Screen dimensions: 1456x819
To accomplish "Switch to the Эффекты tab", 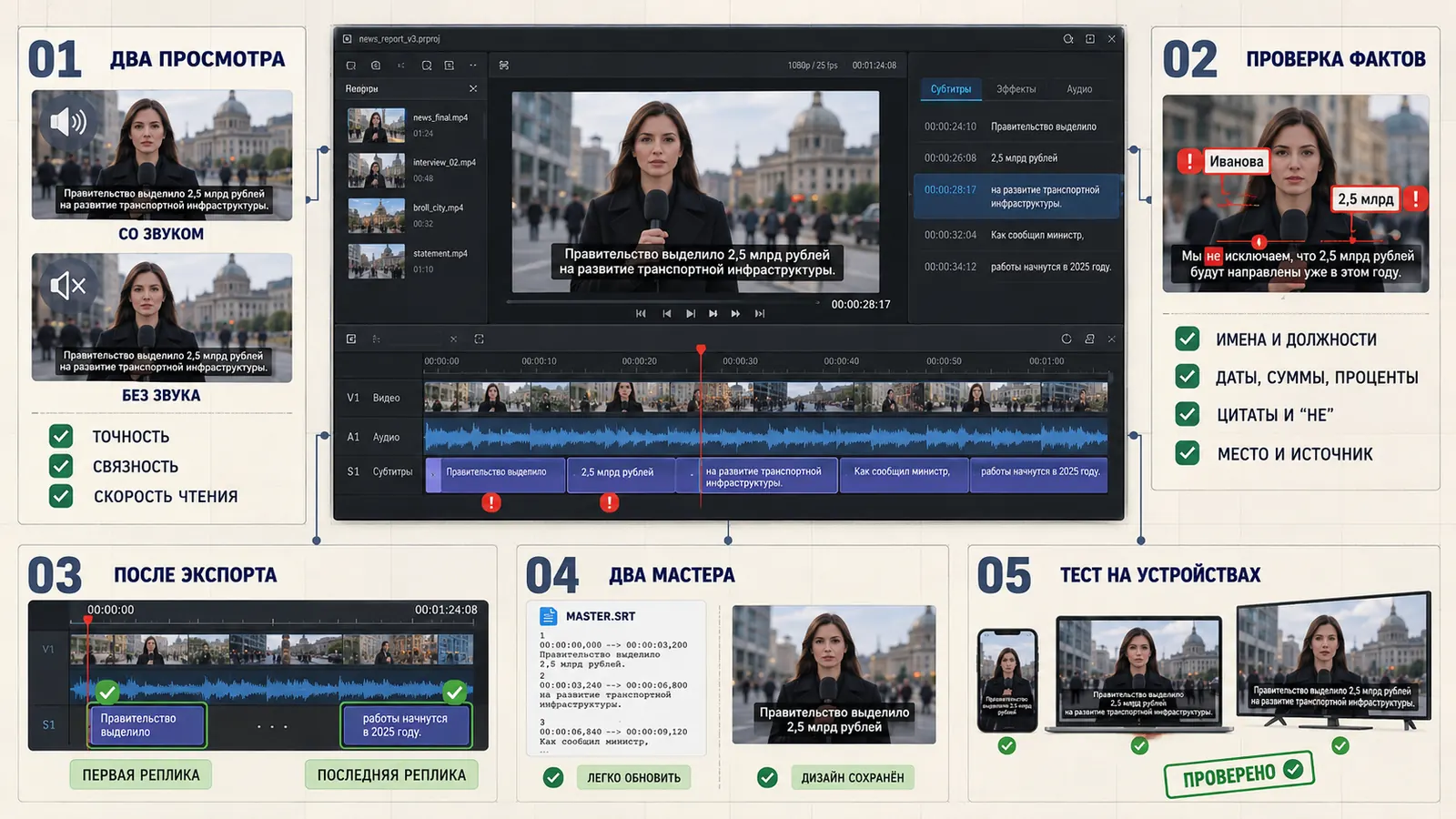I will click(x=1016, y=89).
